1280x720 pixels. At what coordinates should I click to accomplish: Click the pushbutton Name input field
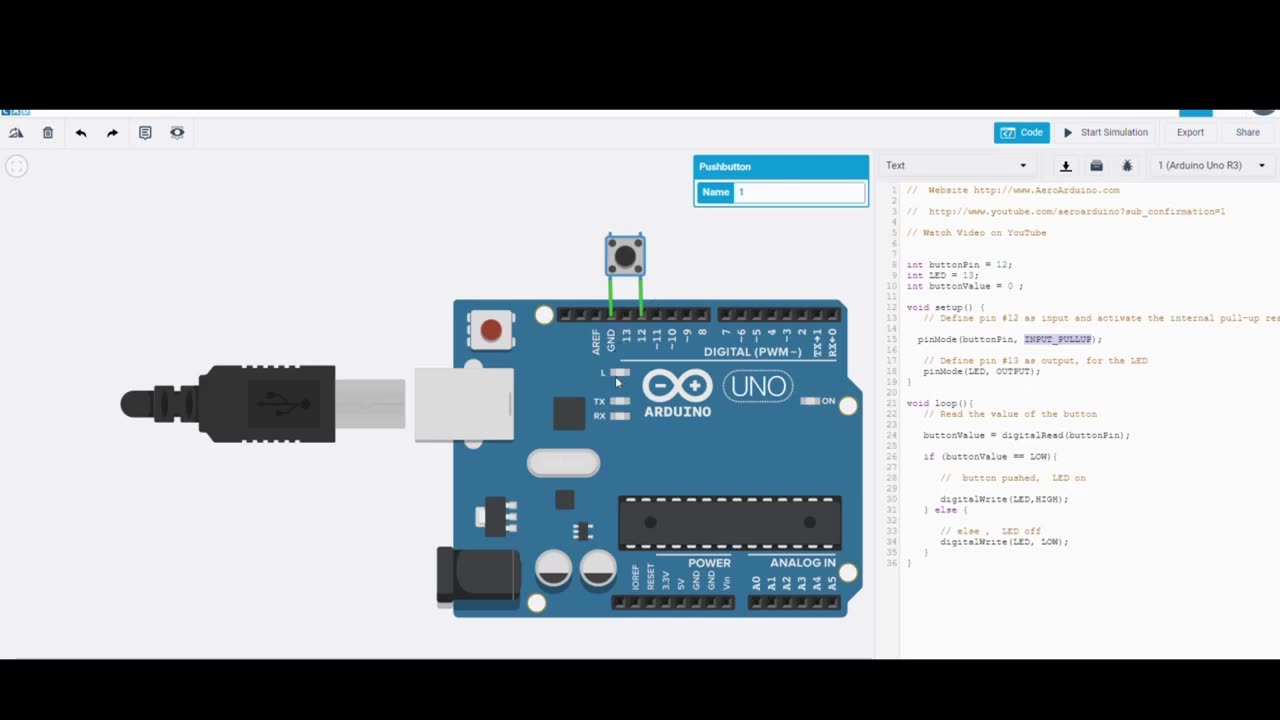pyautogui.click(x=800, y=192)
